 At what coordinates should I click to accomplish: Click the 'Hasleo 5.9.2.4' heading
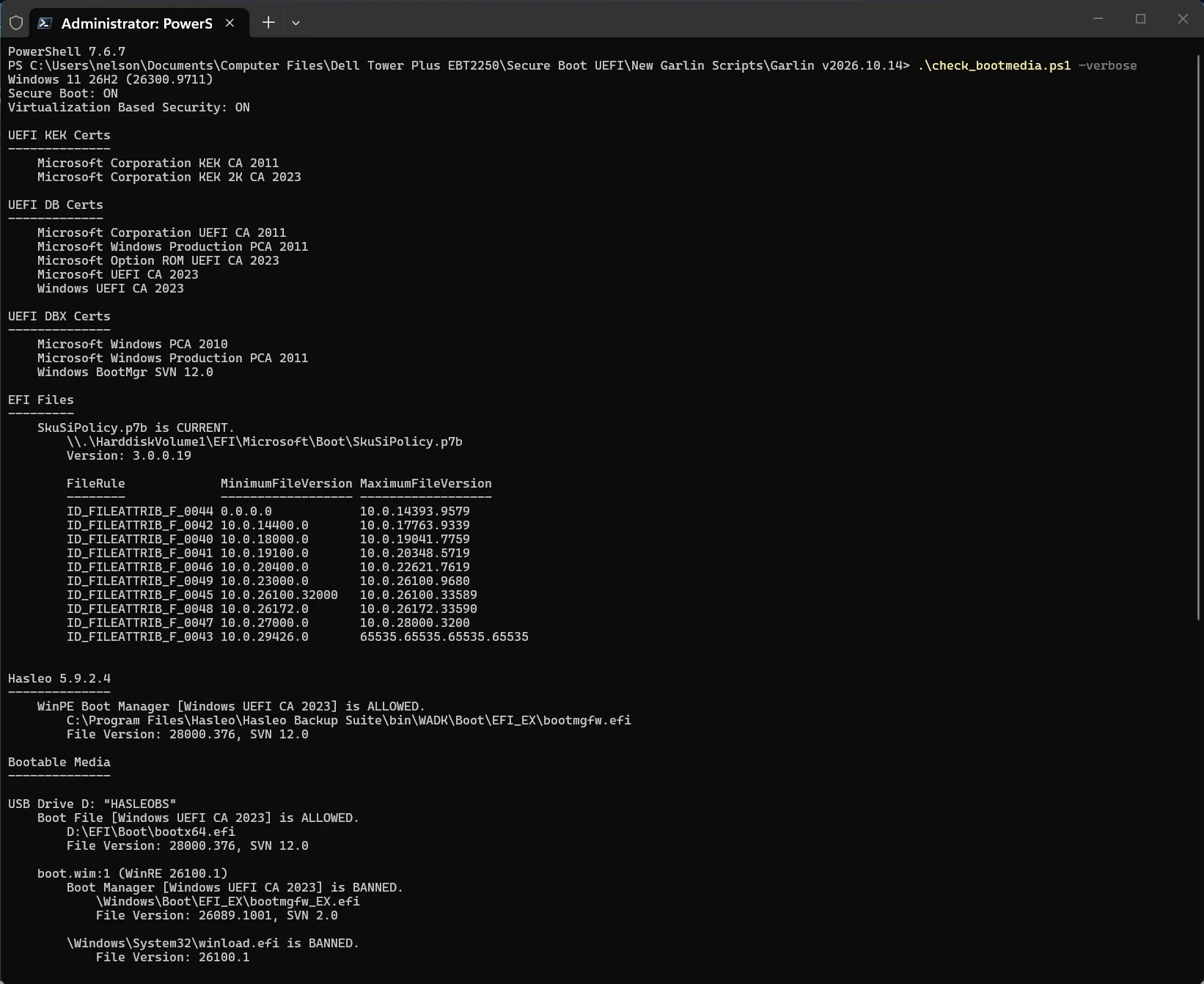[x=59, y=678]
